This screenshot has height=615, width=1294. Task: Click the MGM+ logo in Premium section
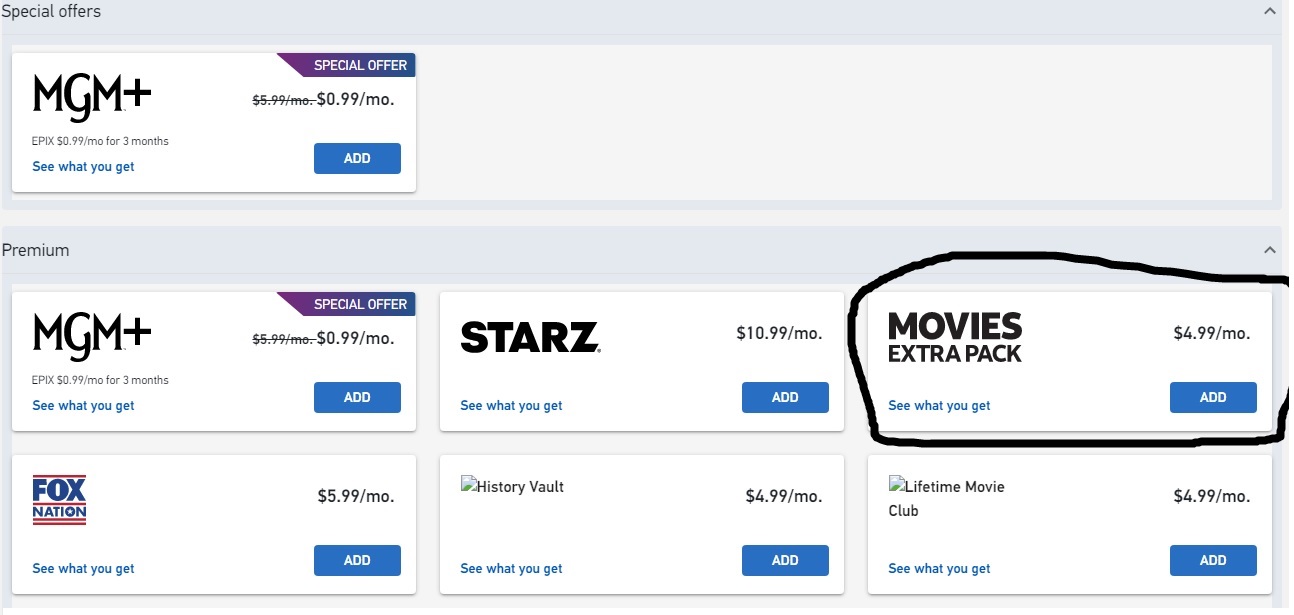92,335
